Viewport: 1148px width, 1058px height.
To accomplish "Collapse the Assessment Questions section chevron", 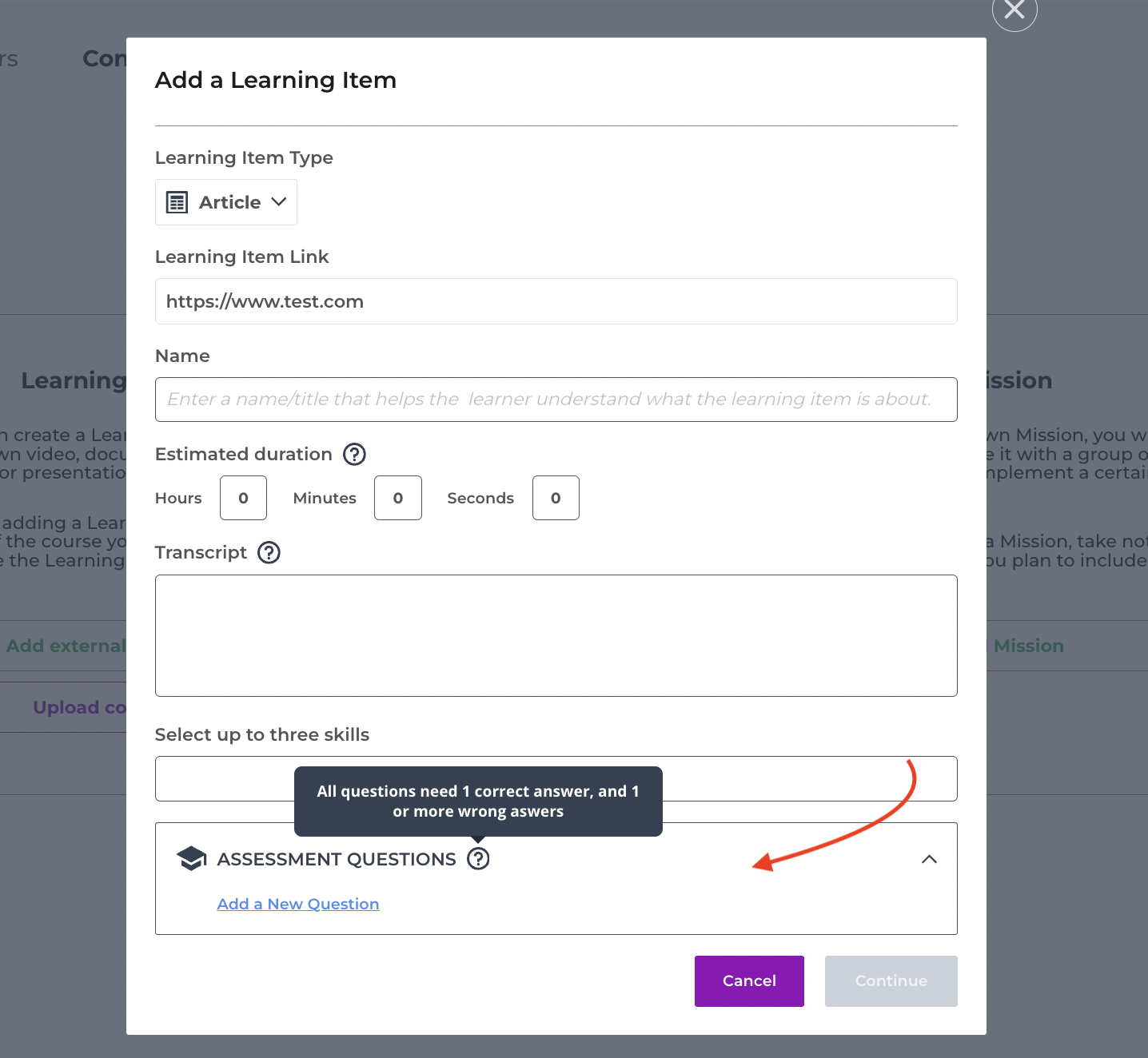I will pos(929,859).
